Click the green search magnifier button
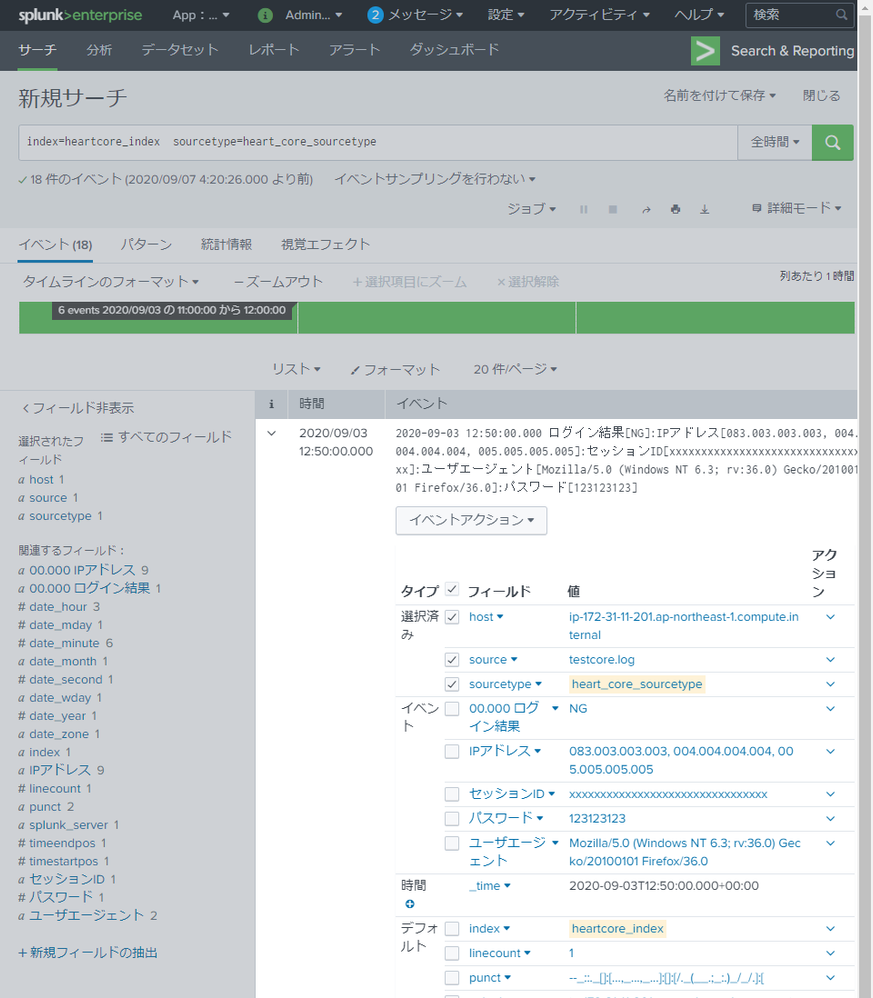Screen dimensions: 873x998 832,142
